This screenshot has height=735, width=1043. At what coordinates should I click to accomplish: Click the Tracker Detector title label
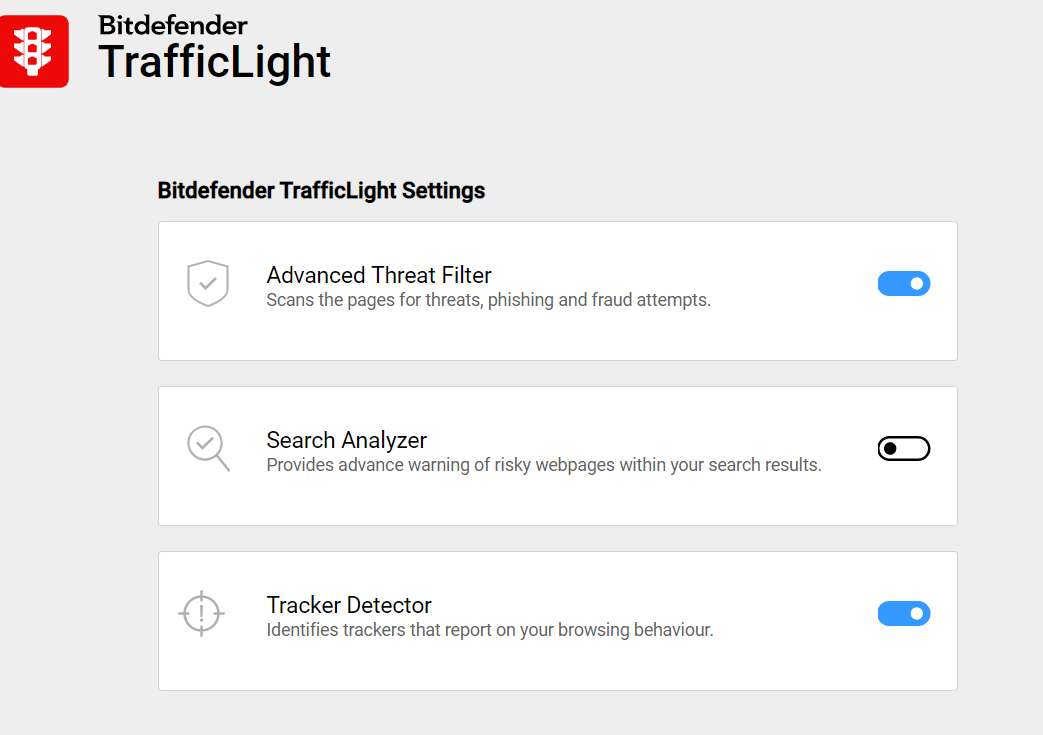349,605
